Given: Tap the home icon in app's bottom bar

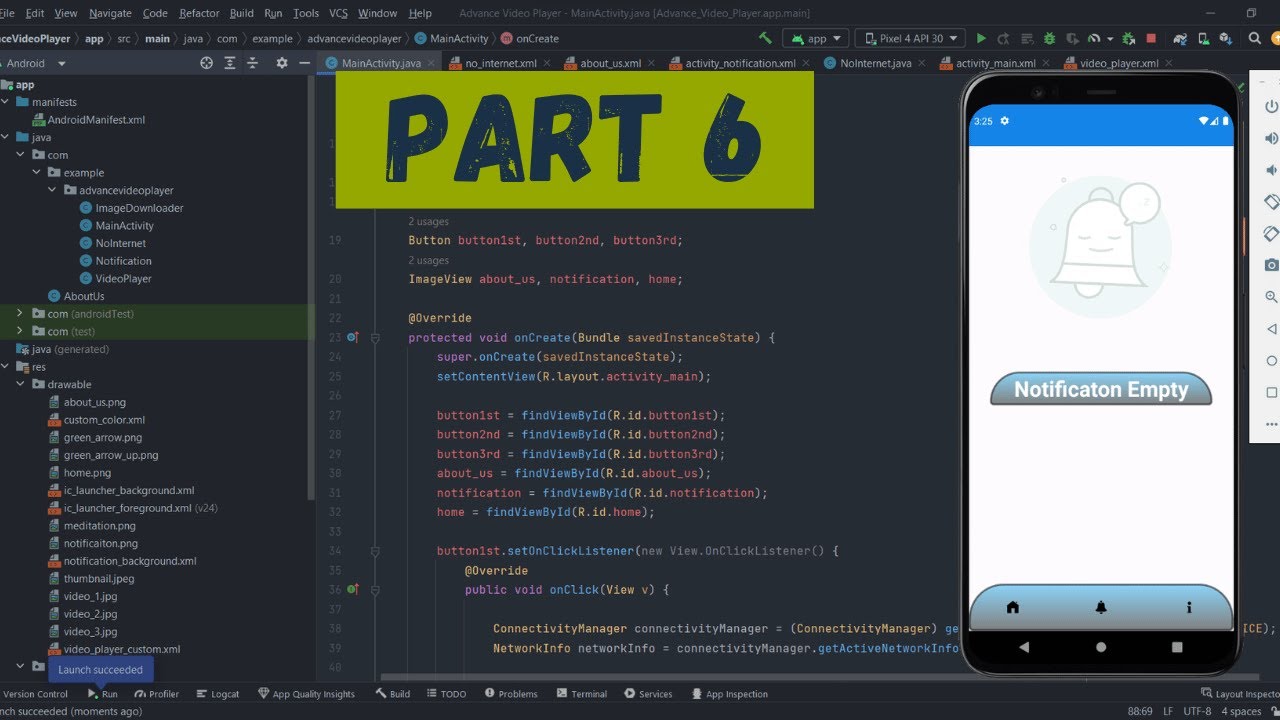Looking at the screenshot, I should [1013, 607].
